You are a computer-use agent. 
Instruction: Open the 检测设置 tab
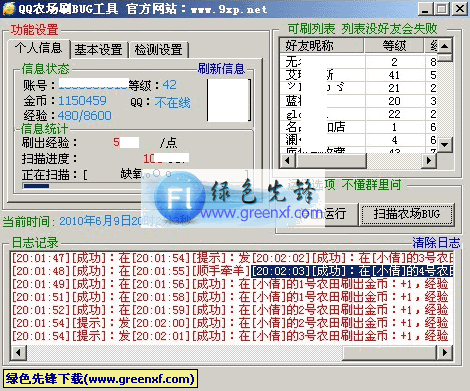click(x=159, y=50)
